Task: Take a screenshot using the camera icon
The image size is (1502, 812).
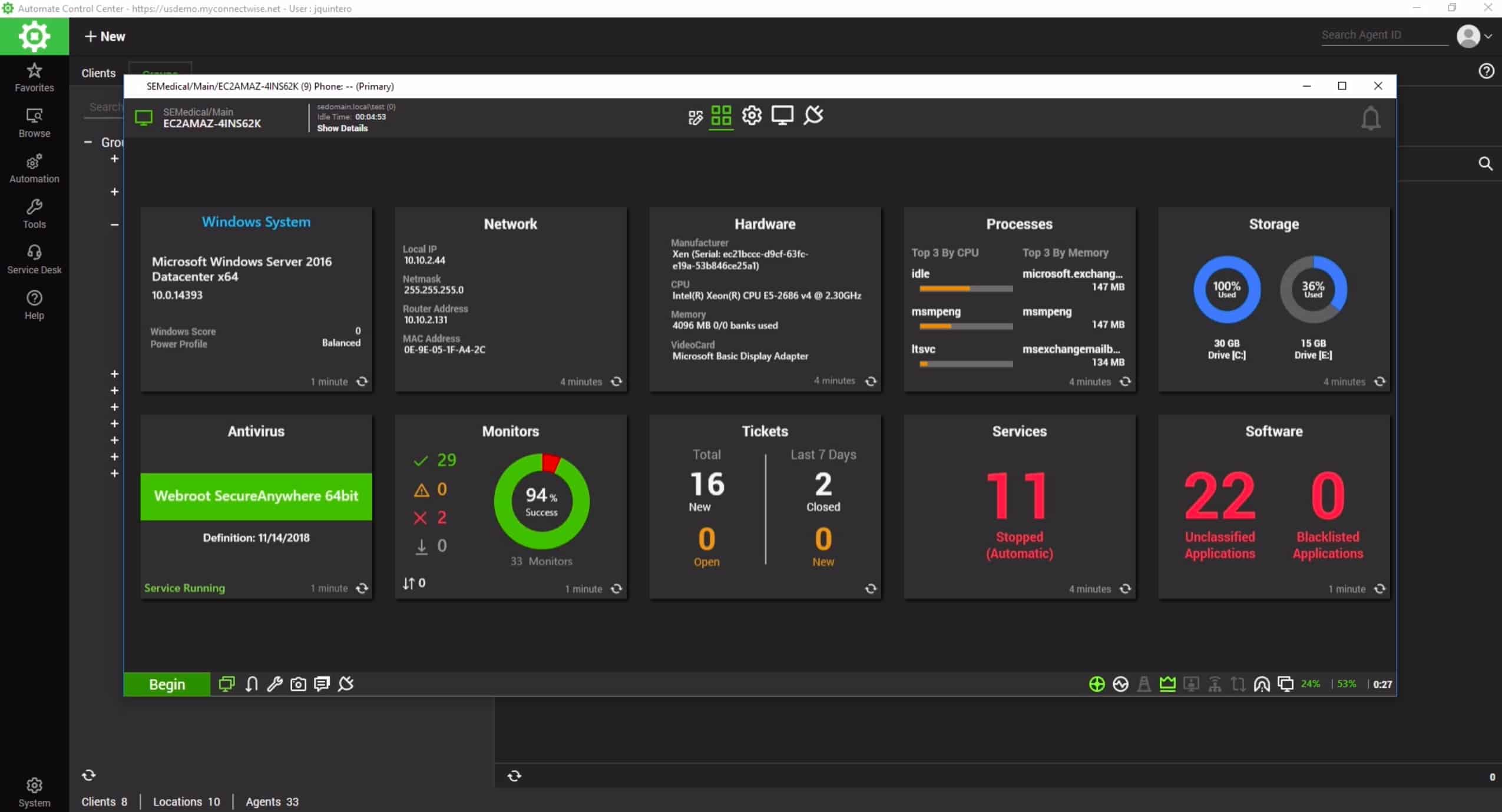Action: click(x=297, y=684)
